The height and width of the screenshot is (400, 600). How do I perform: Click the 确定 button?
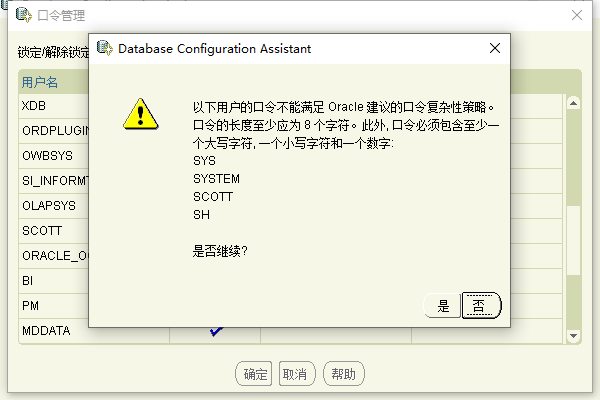(254, 374)
